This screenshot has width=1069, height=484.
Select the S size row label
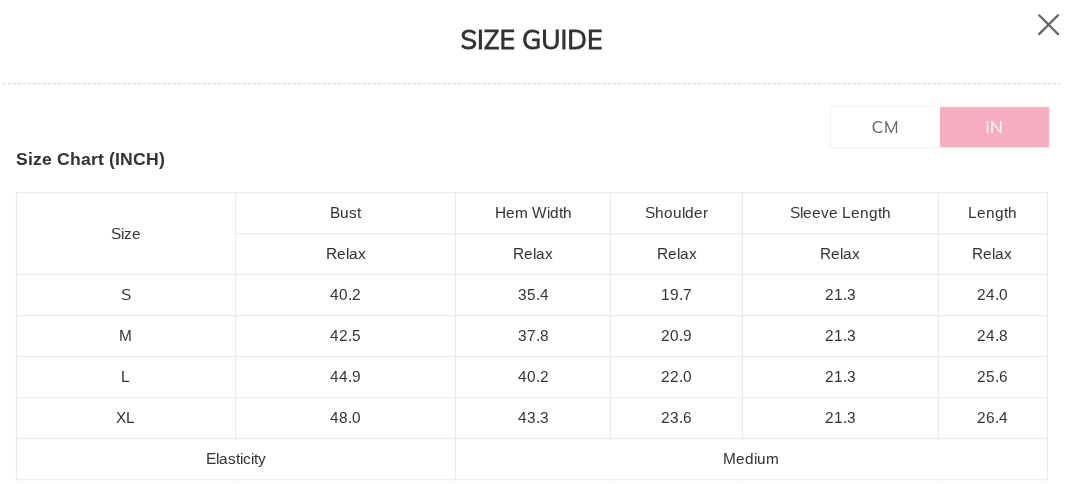coord(126,295)
